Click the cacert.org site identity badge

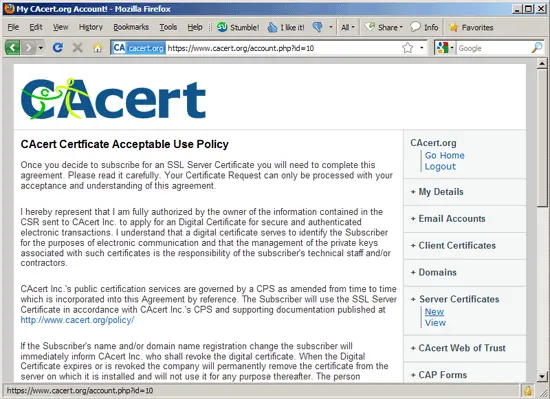[139, 48]
